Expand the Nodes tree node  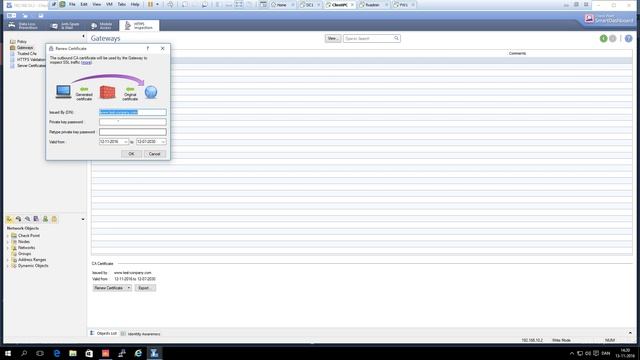tap(8, 242)
